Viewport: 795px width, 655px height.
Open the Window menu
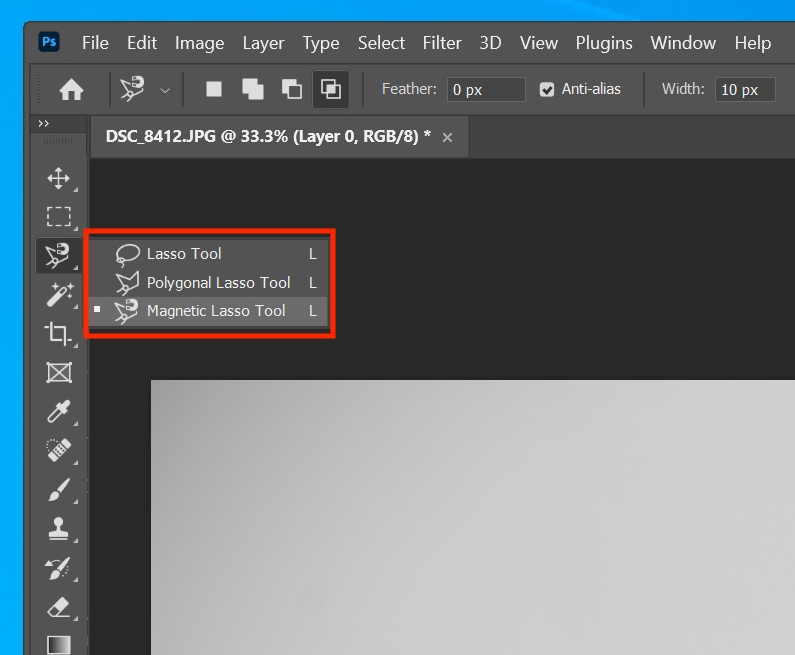683,43
